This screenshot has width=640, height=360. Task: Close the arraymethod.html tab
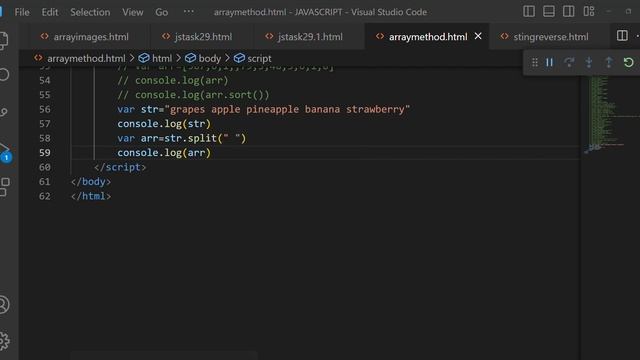[478, 36]
